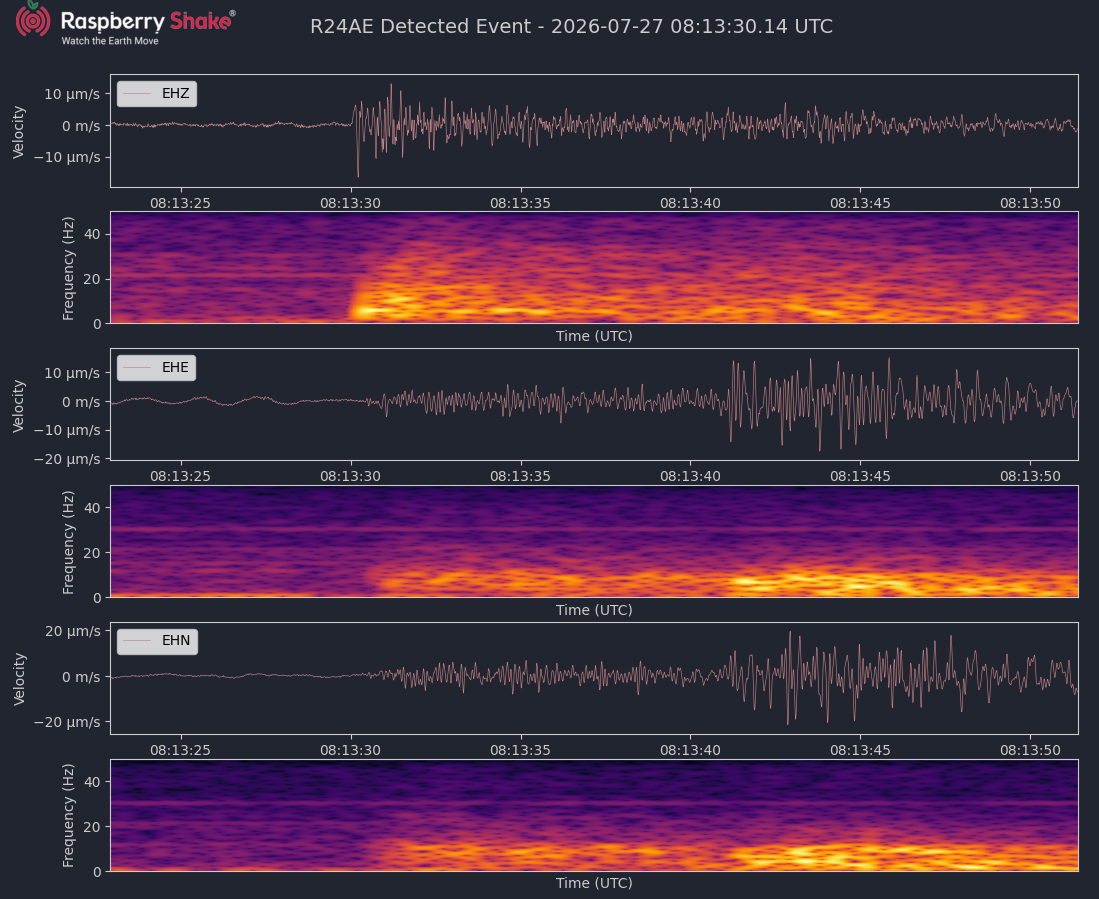
Task: Click the 40 Hz tick on EHN spectrogram
Action: (x=93, y=782)
